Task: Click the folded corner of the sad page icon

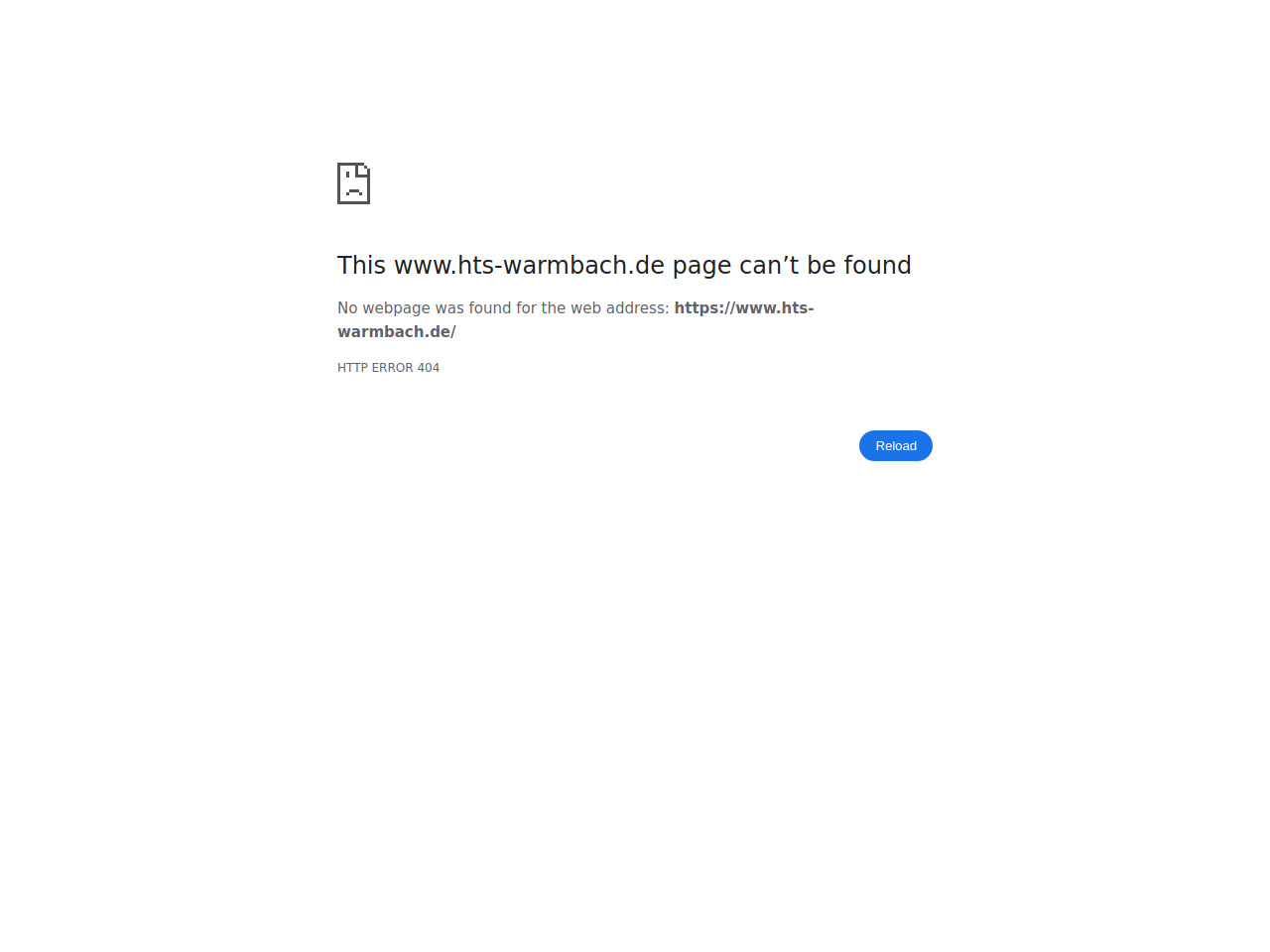Action: pos(364,169)
